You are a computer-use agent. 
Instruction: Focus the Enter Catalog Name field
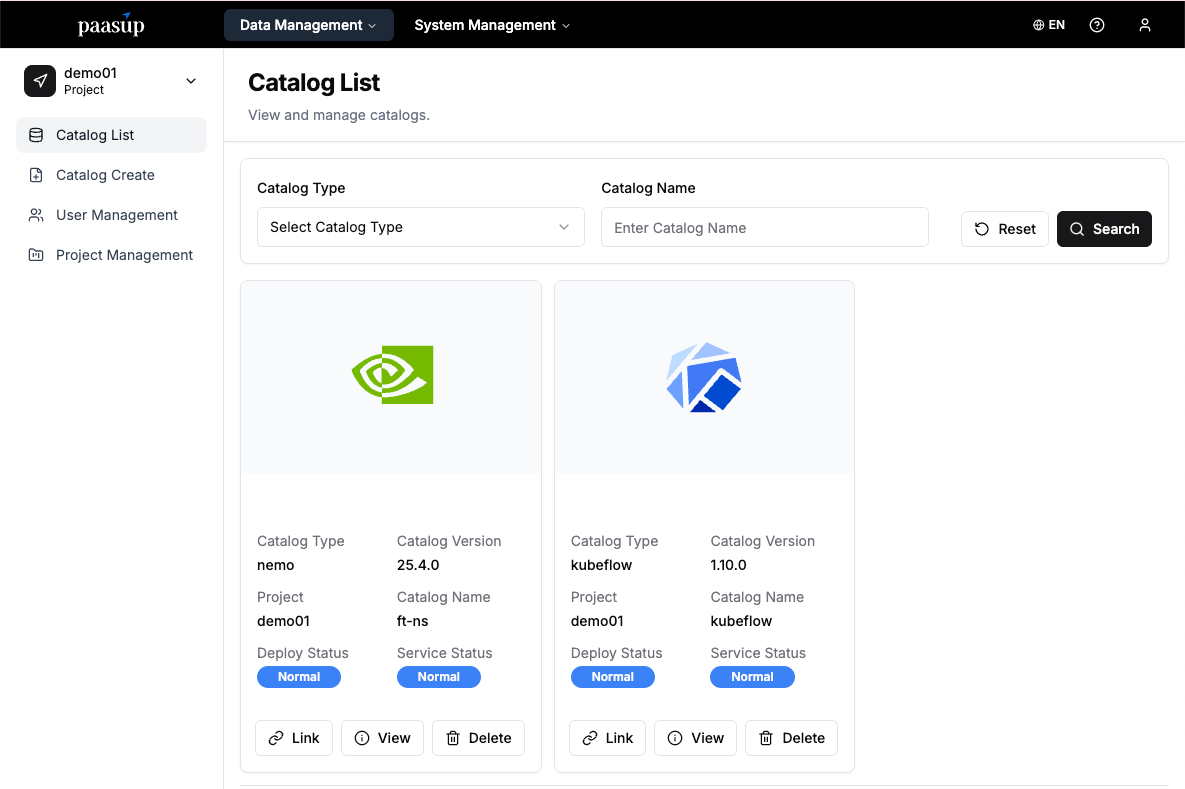click(x=764, y=227)
